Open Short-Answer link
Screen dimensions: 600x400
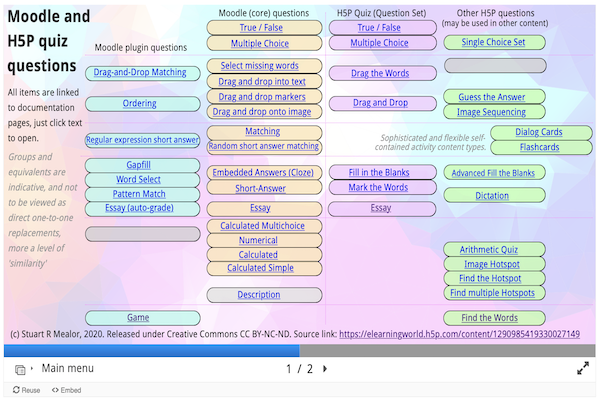coord(260,188)
